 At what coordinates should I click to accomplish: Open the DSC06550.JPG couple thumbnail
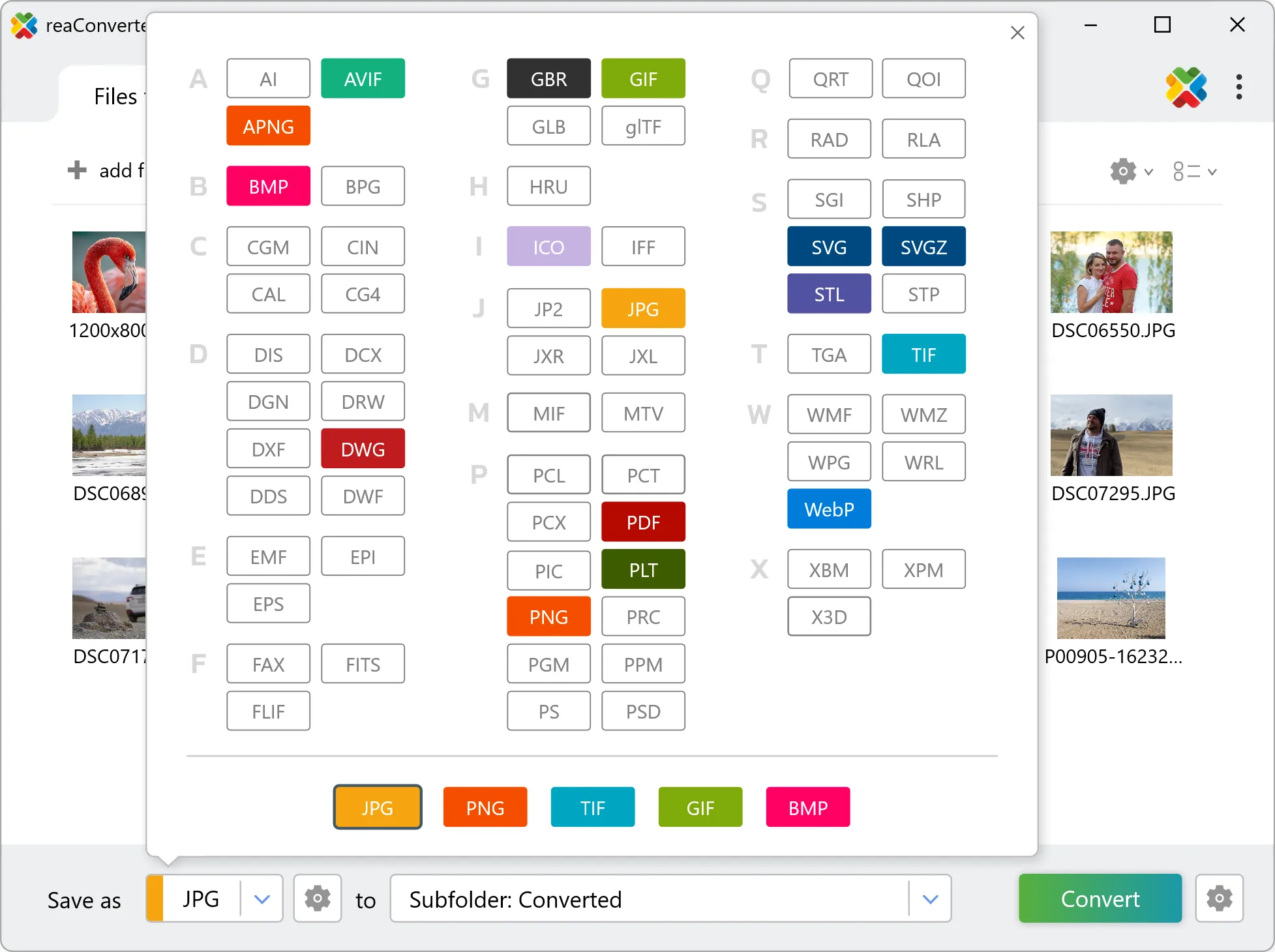1111,272
